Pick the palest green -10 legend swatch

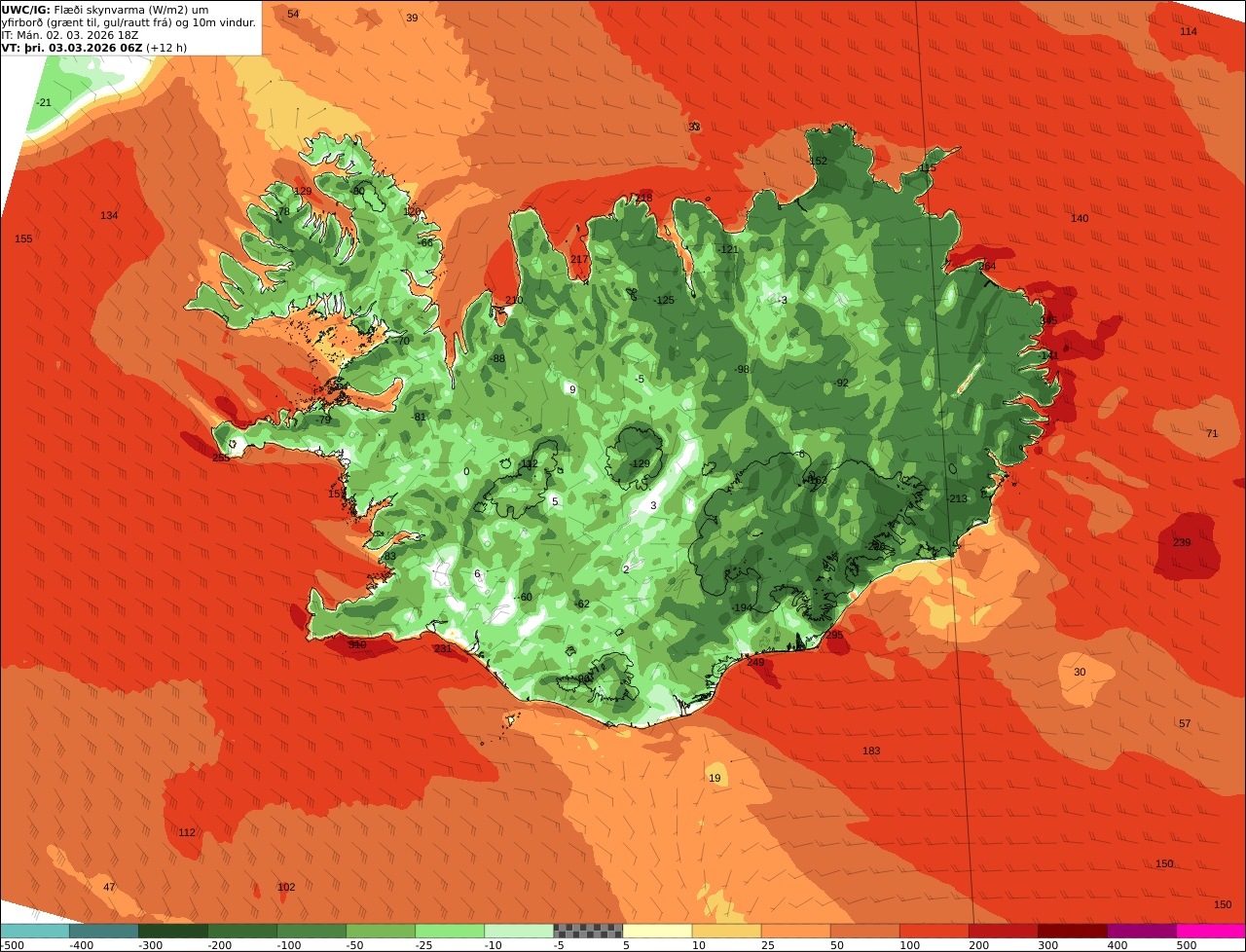519,931
